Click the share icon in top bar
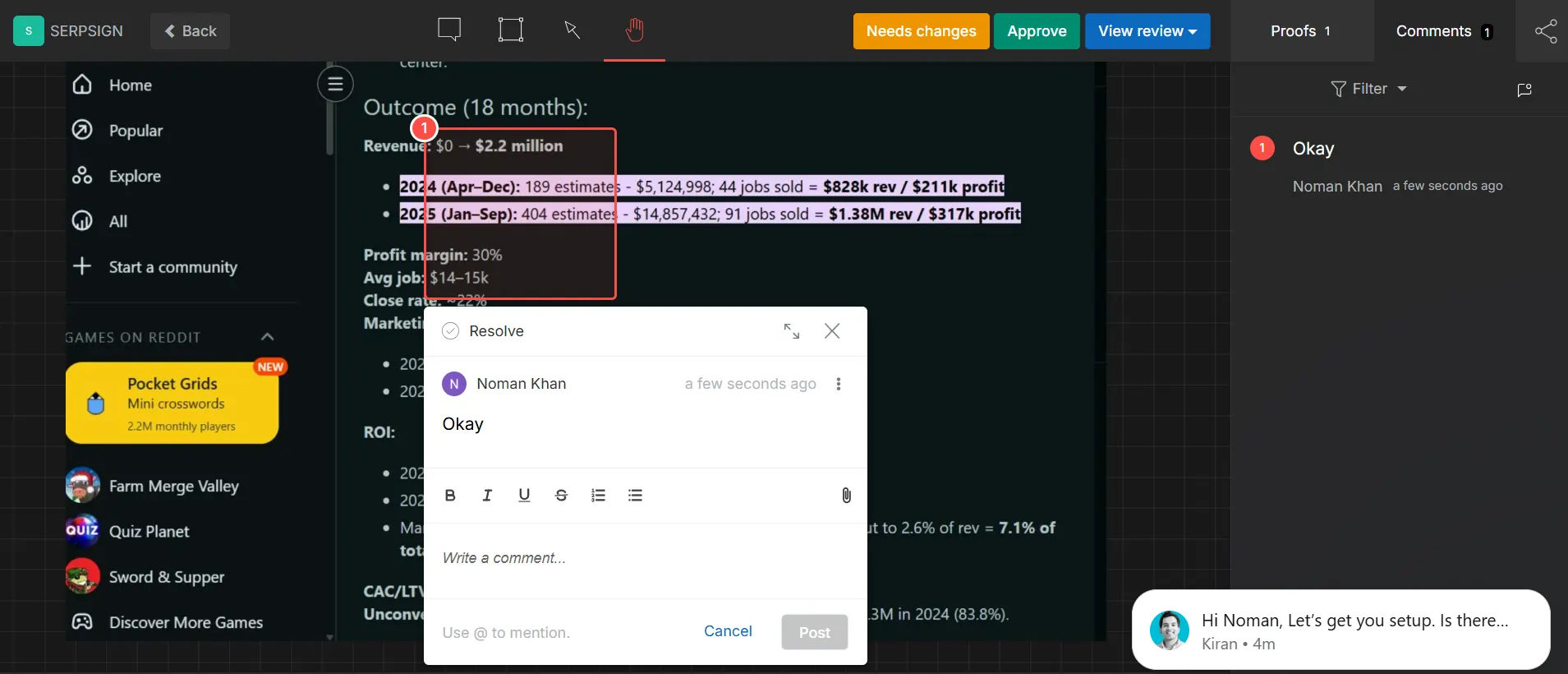The height and width of the screenshot is (674, 1568). (1546, 31)
